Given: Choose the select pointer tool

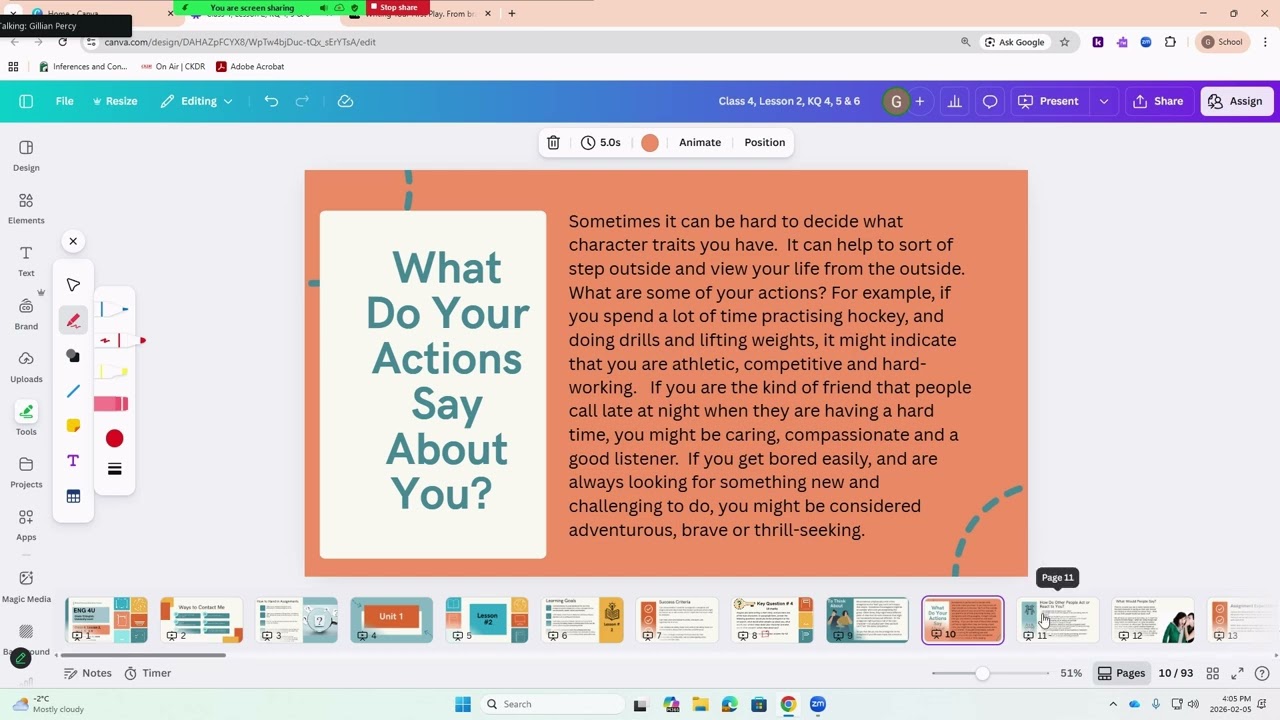Looking at the screenshot, I should pos(73,285).
